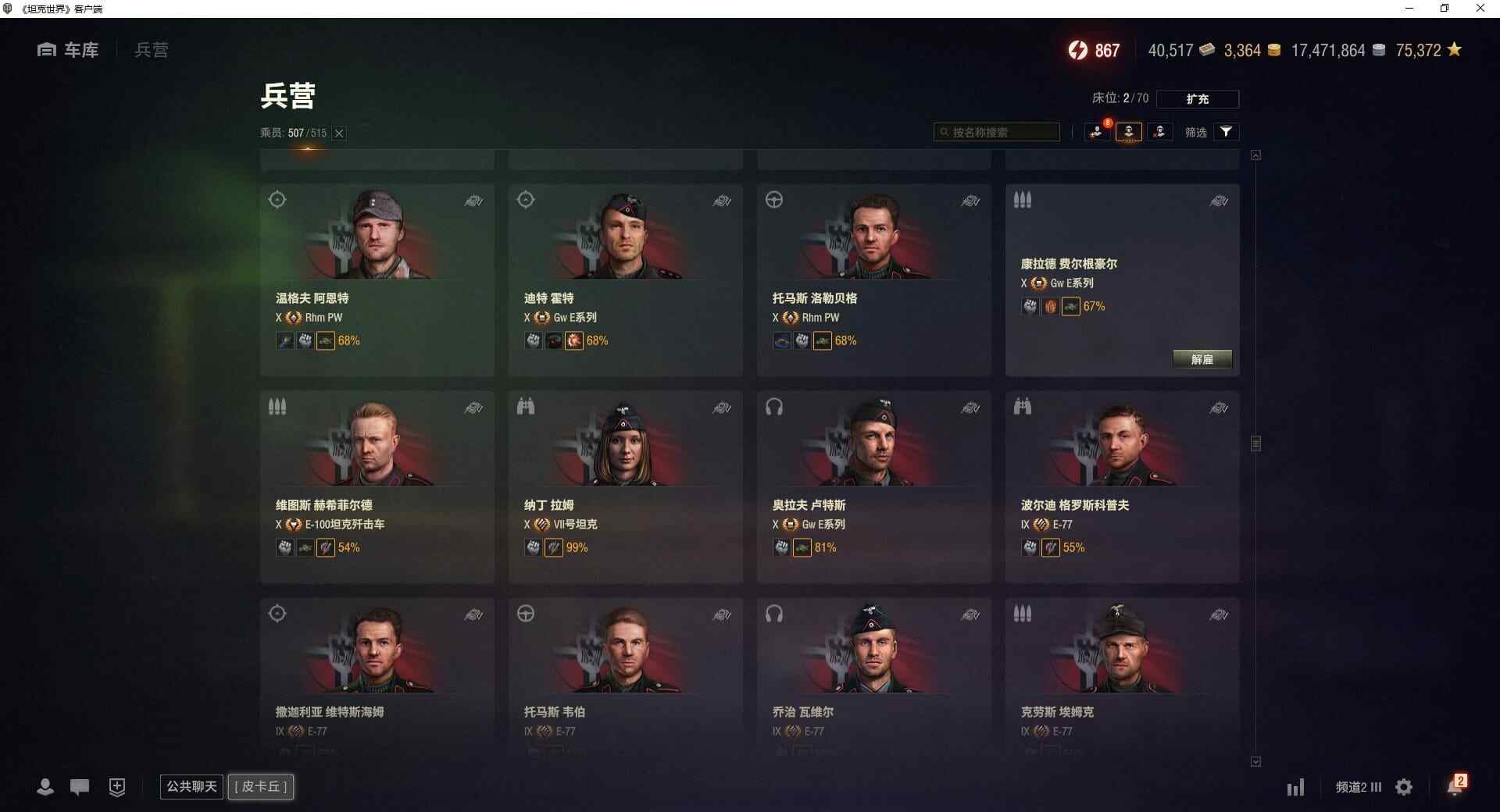Click the 扩充 expand bunks button
Screen dimensions: 1500x812
1198,99
